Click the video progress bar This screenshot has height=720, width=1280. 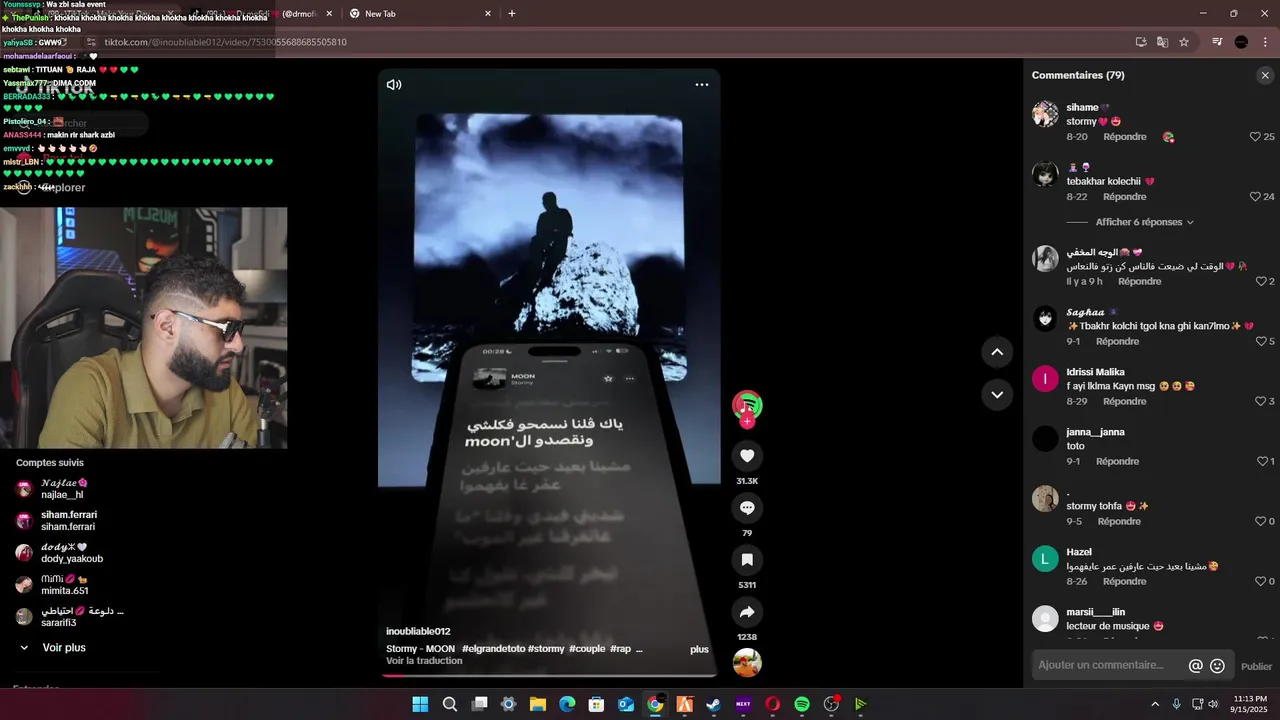(x=549, y=675)
